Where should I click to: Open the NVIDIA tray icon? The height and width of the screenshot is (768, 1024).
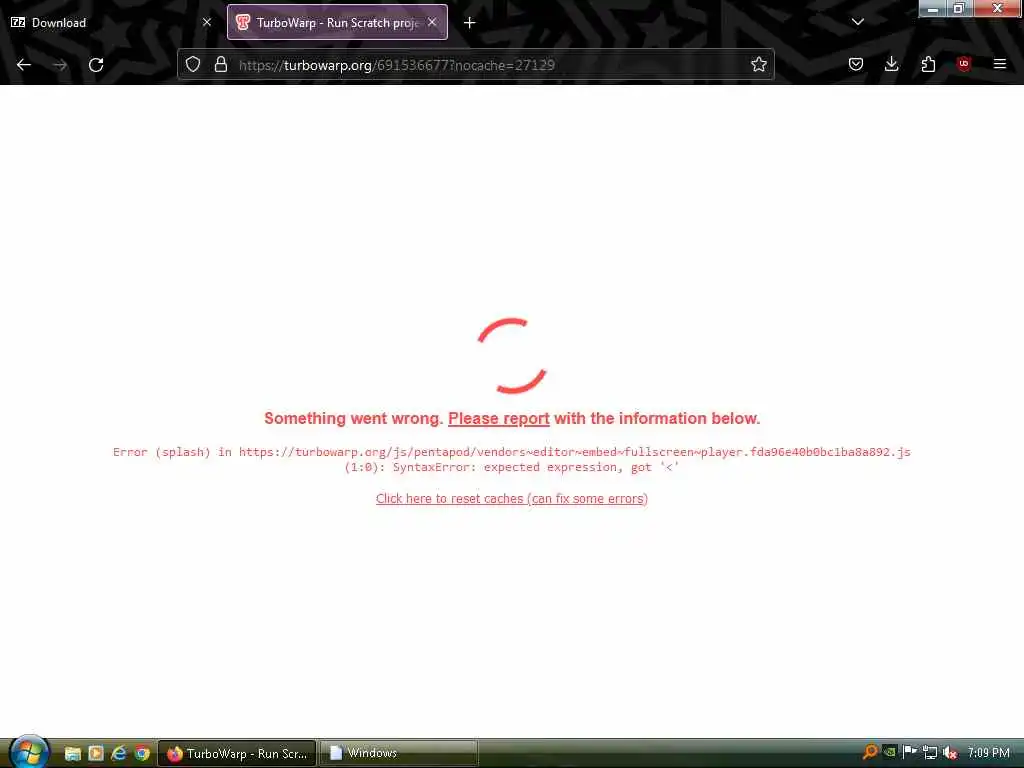click(889, 752)
